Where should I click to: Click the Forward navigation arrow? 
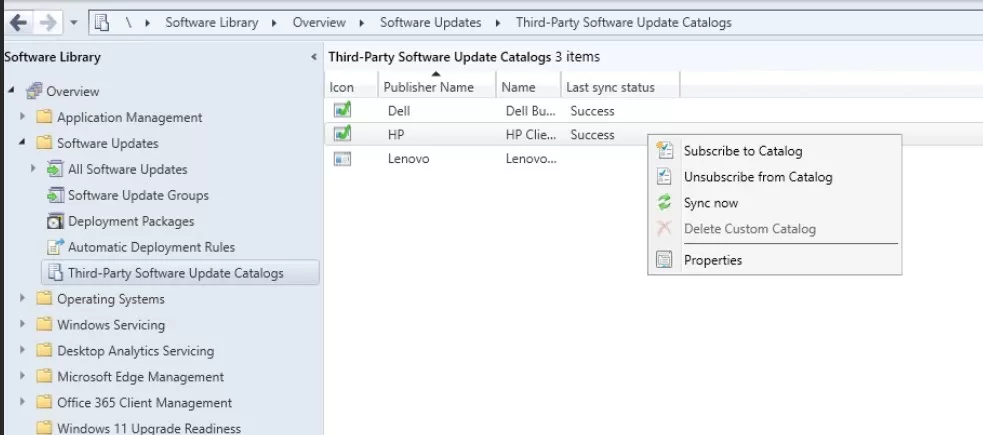(48, 23)
